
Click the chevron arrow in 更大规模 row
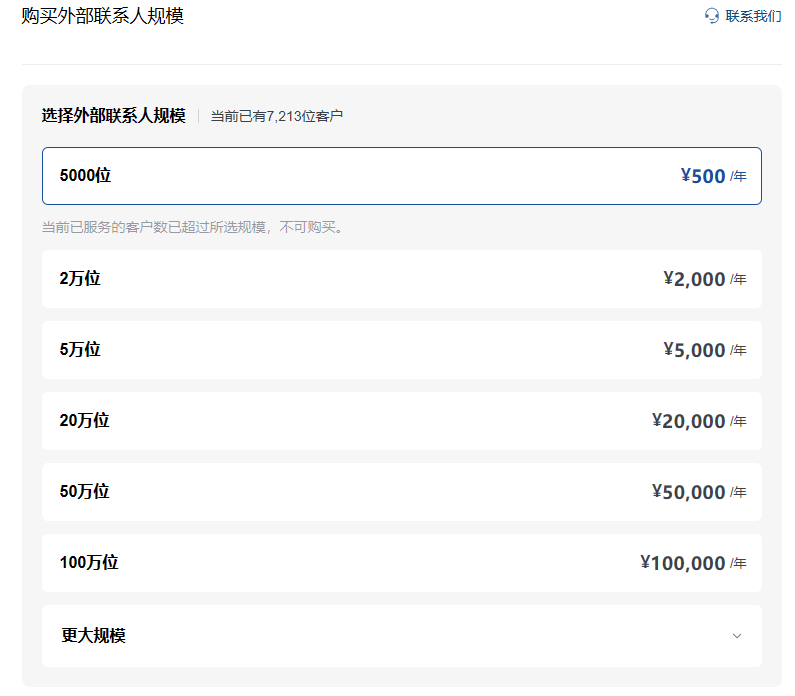[x=737, y=636]
